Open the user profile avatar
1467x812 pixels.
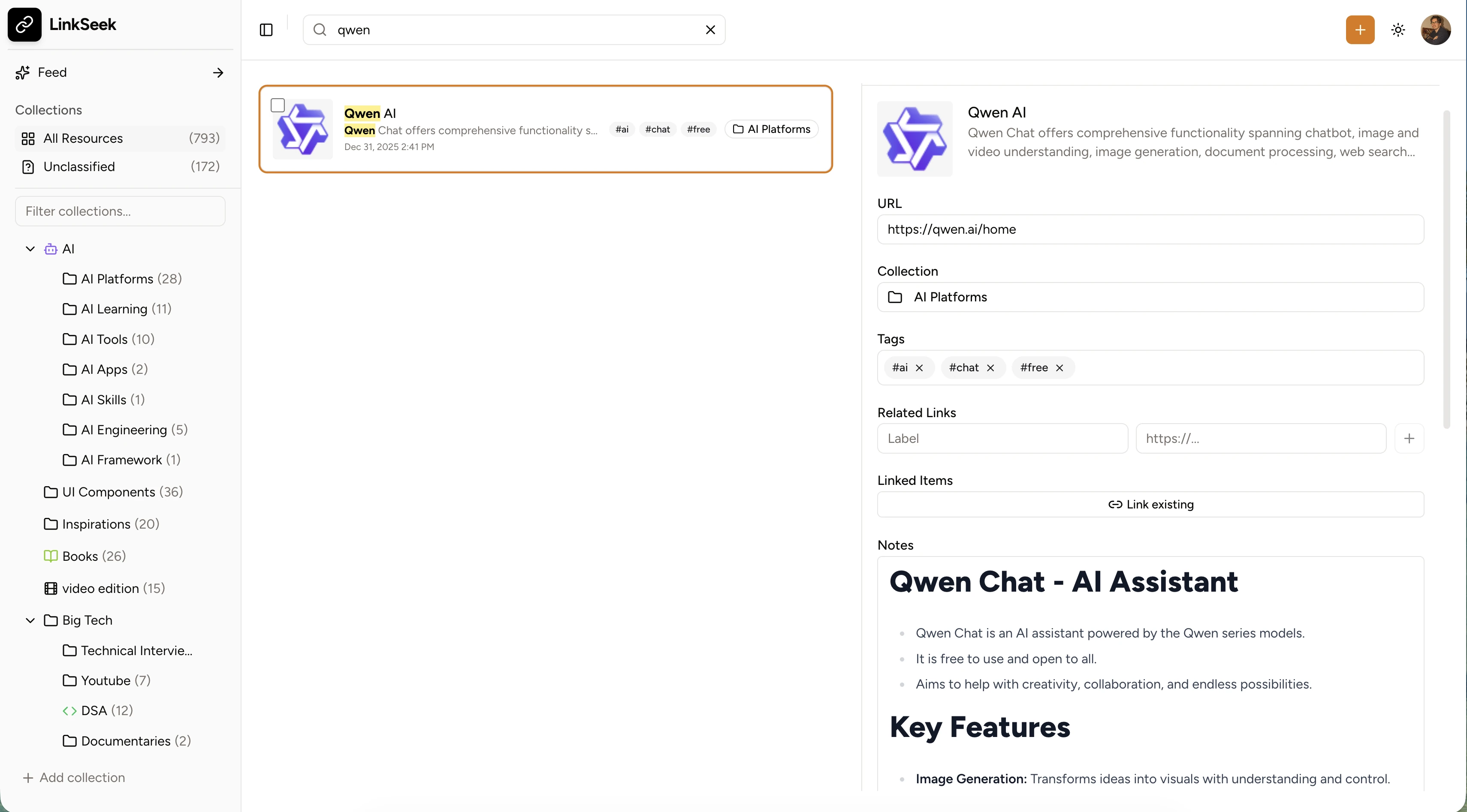click(1436, 30)
